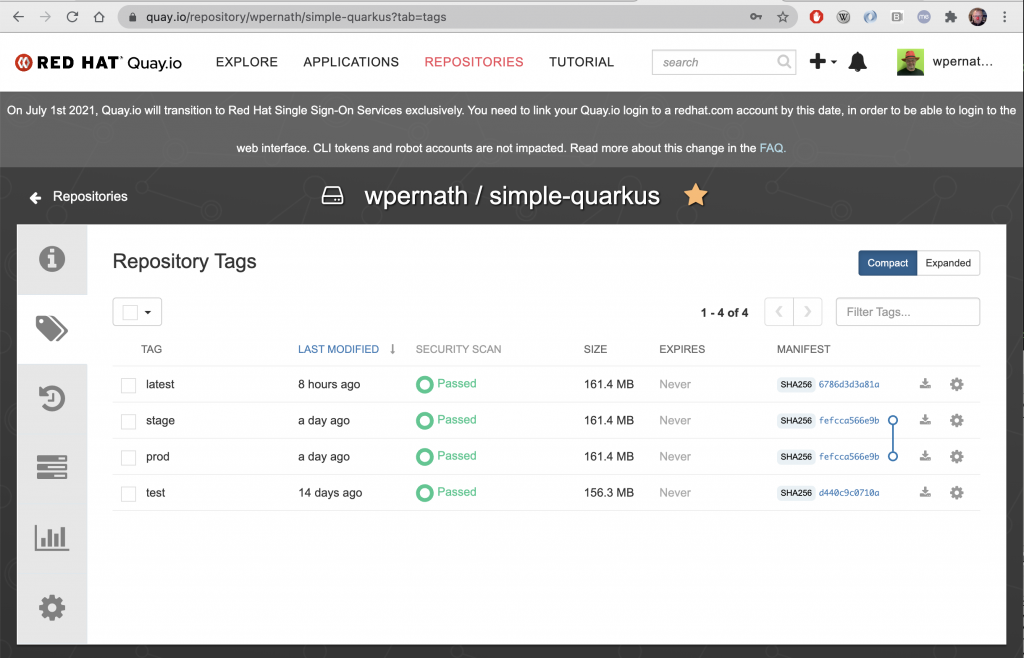1024x658 pixels.
Task: Click download icon for latest tag
Action: [925, 384]
